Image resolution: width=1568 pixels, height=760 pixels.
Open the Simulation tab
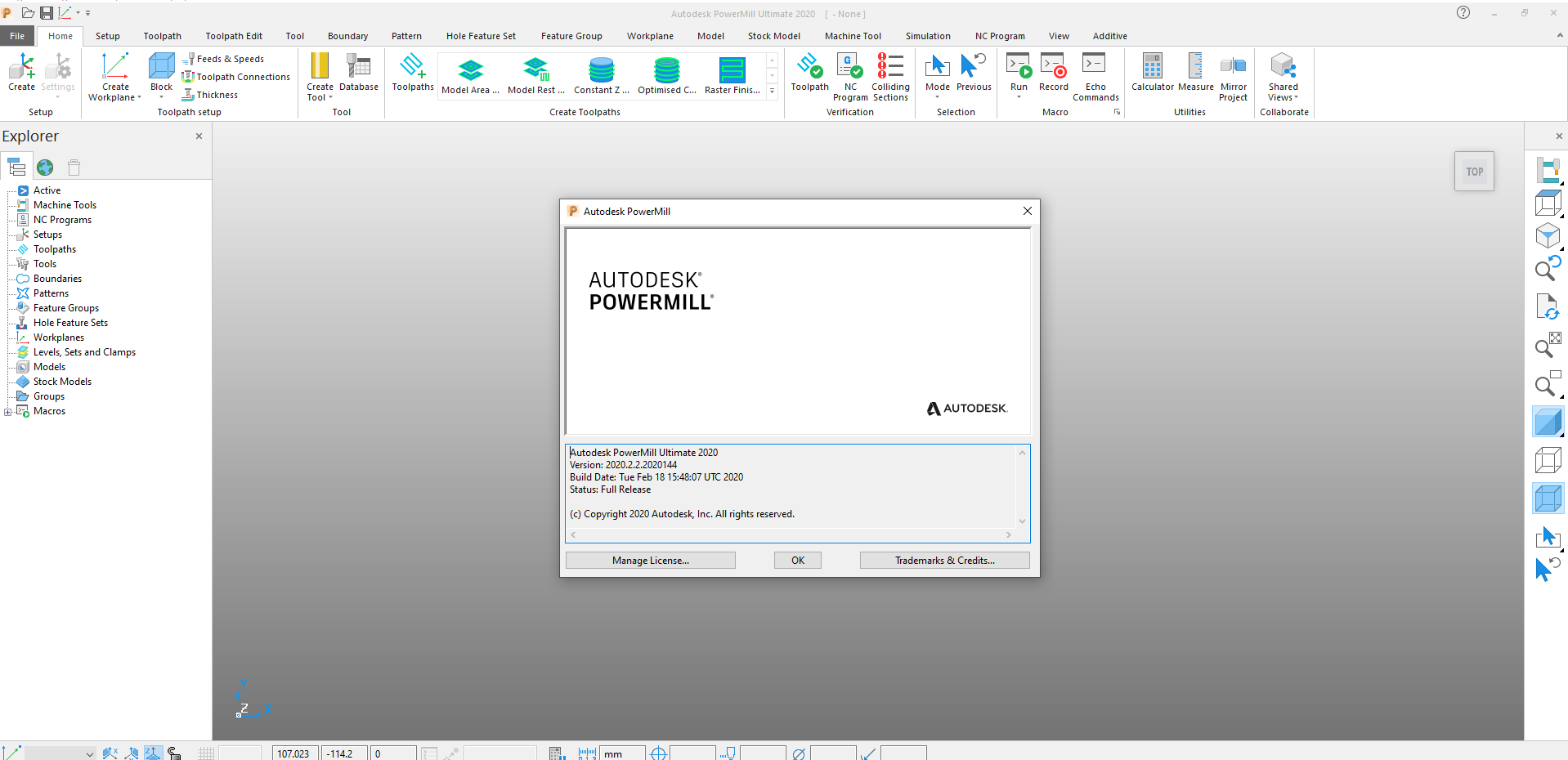coord(928,36)
